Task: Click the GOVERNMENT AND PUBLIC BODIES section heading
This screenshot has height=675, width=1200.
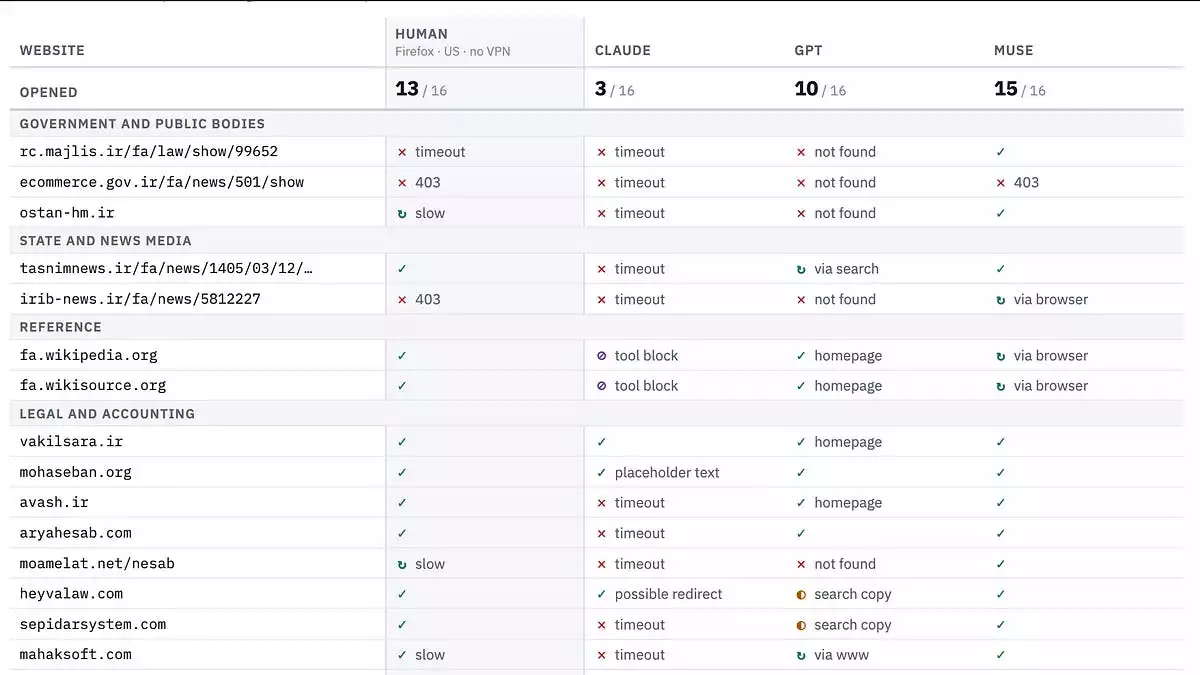Action: click(x=142, y=124)
